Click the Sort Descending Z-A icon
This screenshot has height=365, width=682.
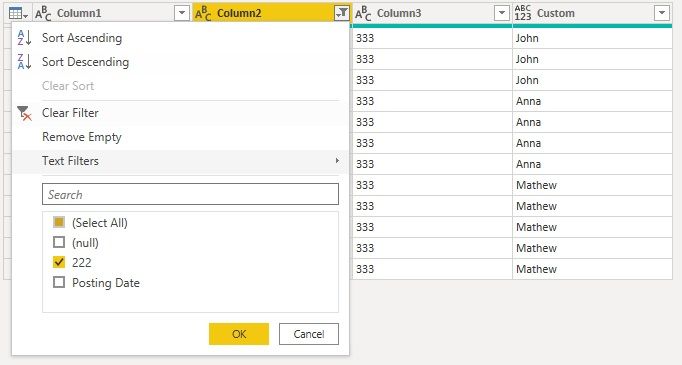point(24,62)
